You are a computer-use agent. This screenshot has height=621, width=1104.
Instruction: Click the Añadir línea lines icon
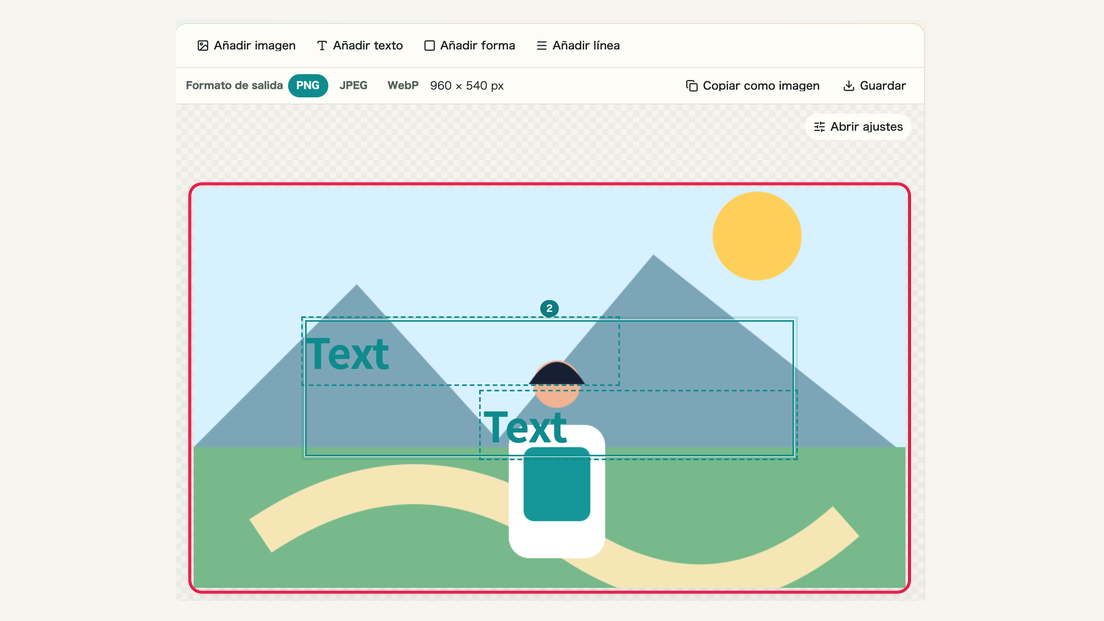pyautogui.click(x=541, y=46)
